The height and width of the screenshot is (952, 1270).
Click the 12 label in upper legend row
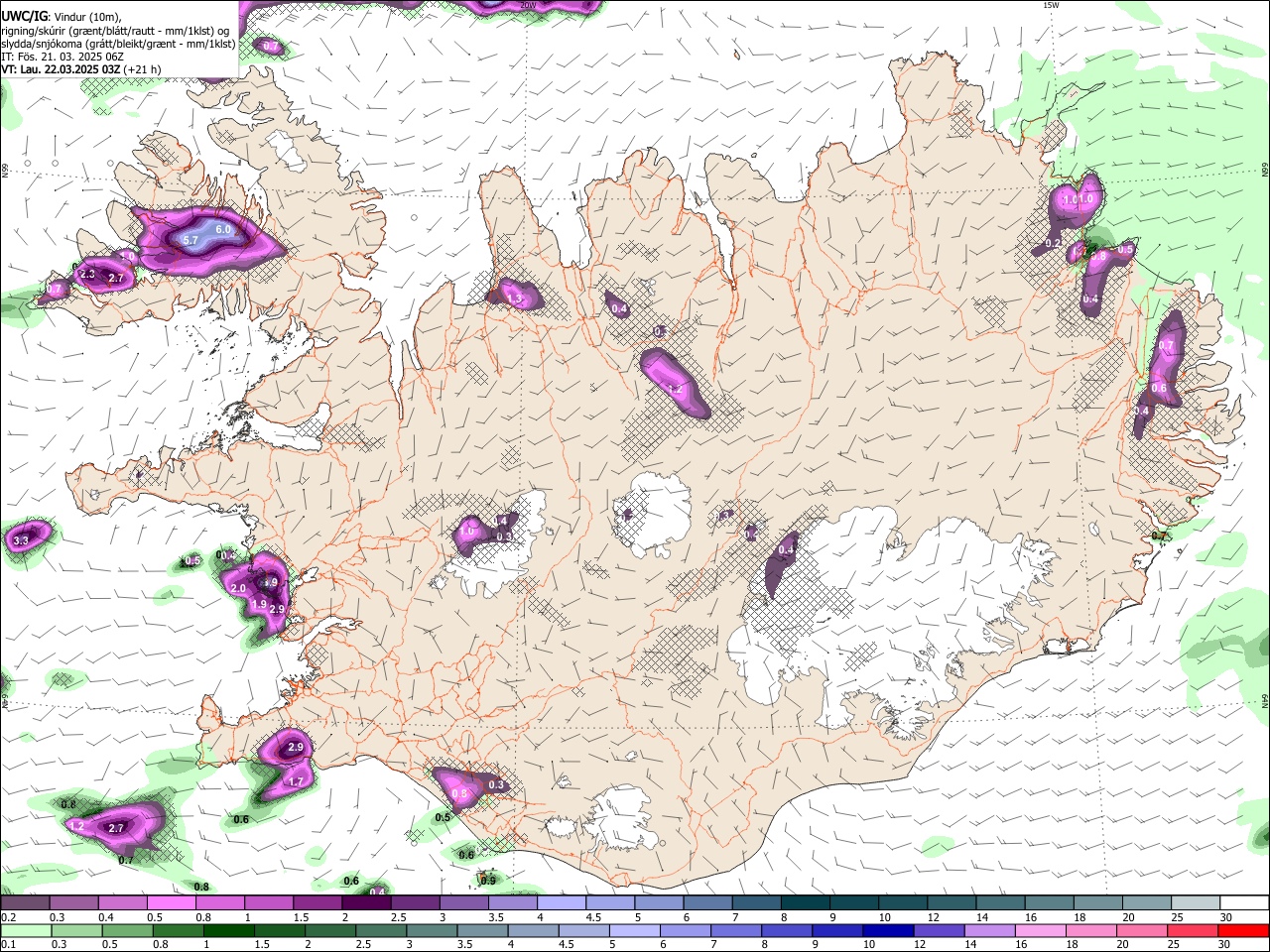(934, 917)
